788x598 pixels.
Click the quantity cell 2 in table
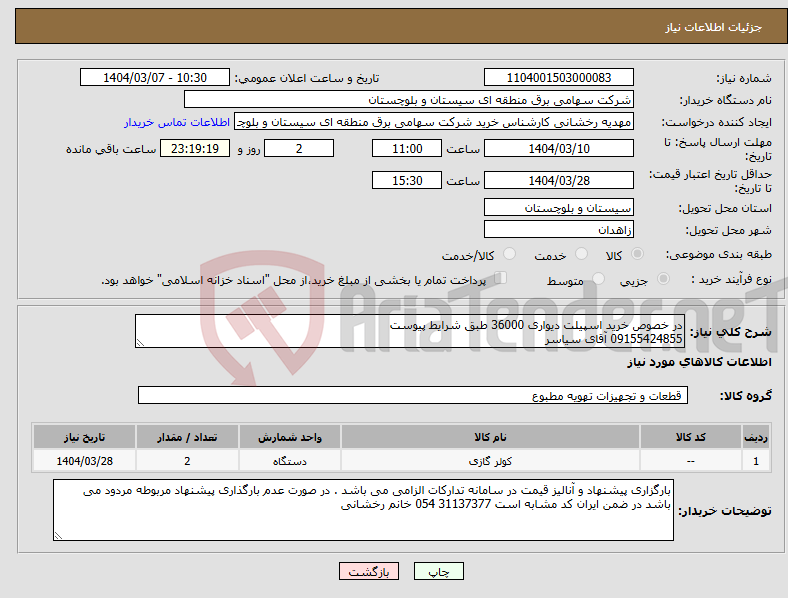click(187, 461)
